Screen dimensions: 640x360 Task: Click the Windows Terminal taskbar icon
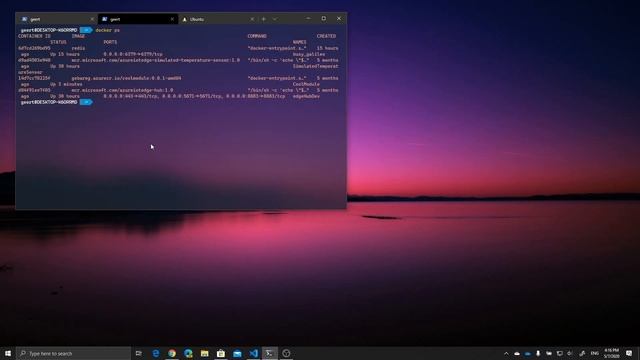tap(270, 353)
